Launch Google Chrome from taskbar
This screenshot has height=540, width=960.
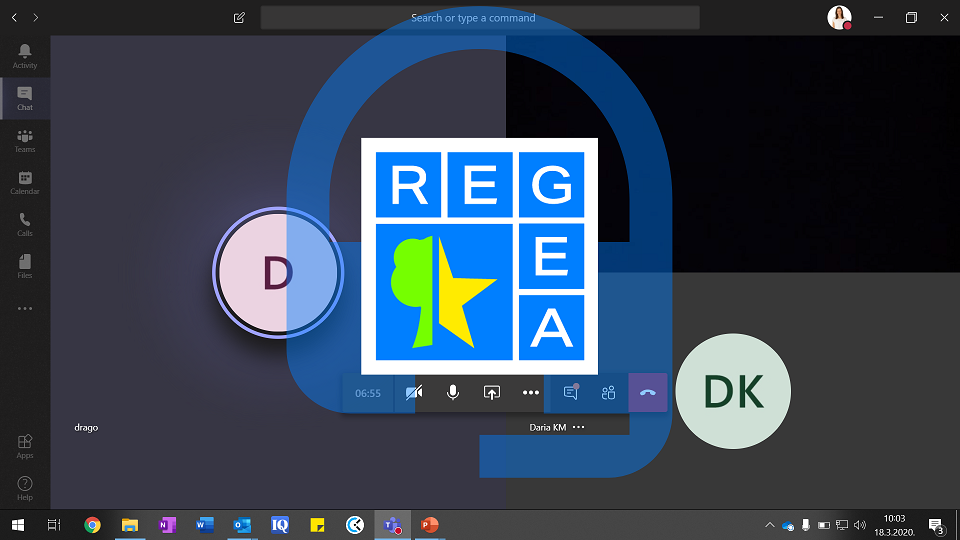(x=92, y=525)
